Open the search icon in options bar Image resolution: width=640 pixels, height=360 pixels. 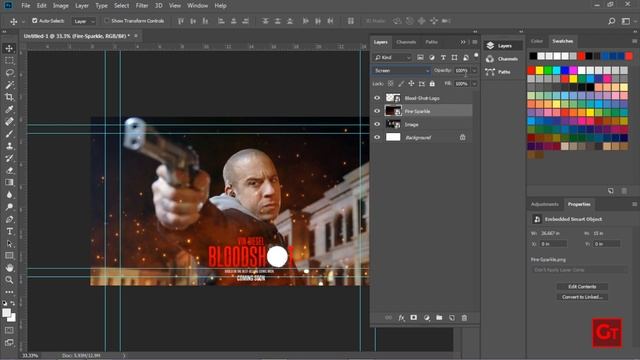click(x=611, y=21)
